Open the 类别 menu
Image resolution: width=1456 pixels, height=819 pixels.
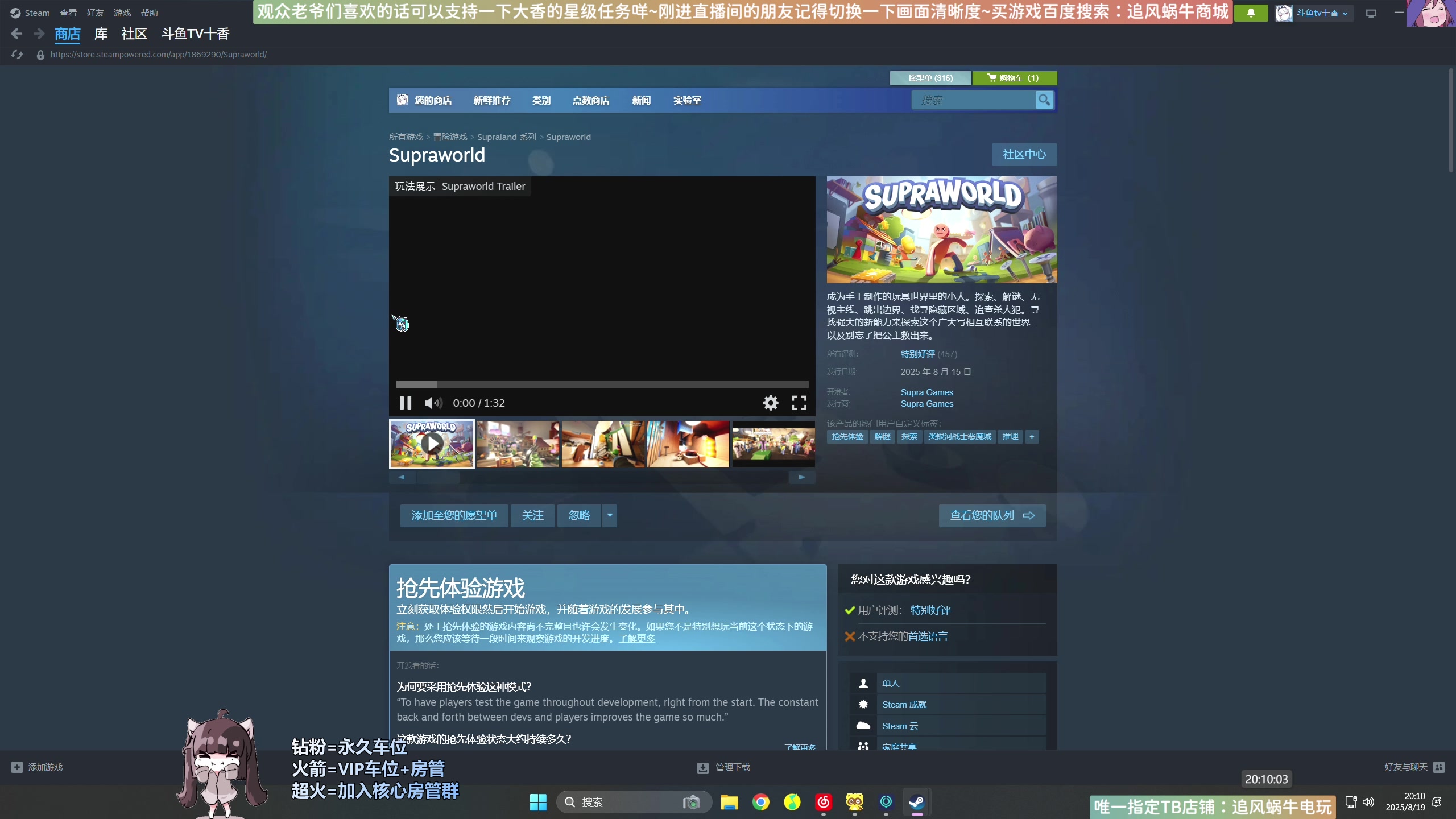point(541,100)
